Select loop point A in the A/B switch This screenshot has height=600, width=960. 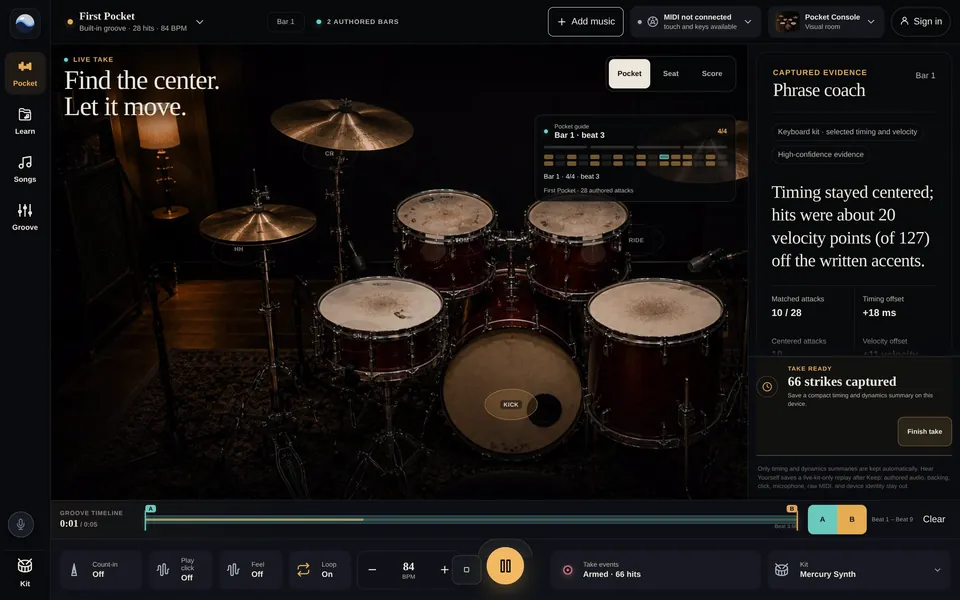pyautogui.click(x=822, y=519)
